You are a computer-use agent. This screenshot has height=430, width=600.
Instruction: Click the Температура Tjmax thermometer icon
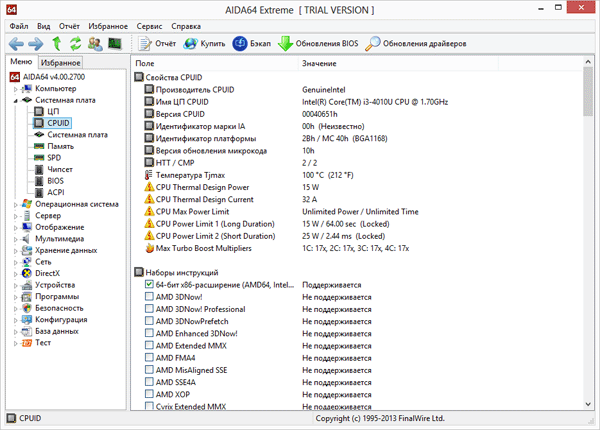coord(148,175)
